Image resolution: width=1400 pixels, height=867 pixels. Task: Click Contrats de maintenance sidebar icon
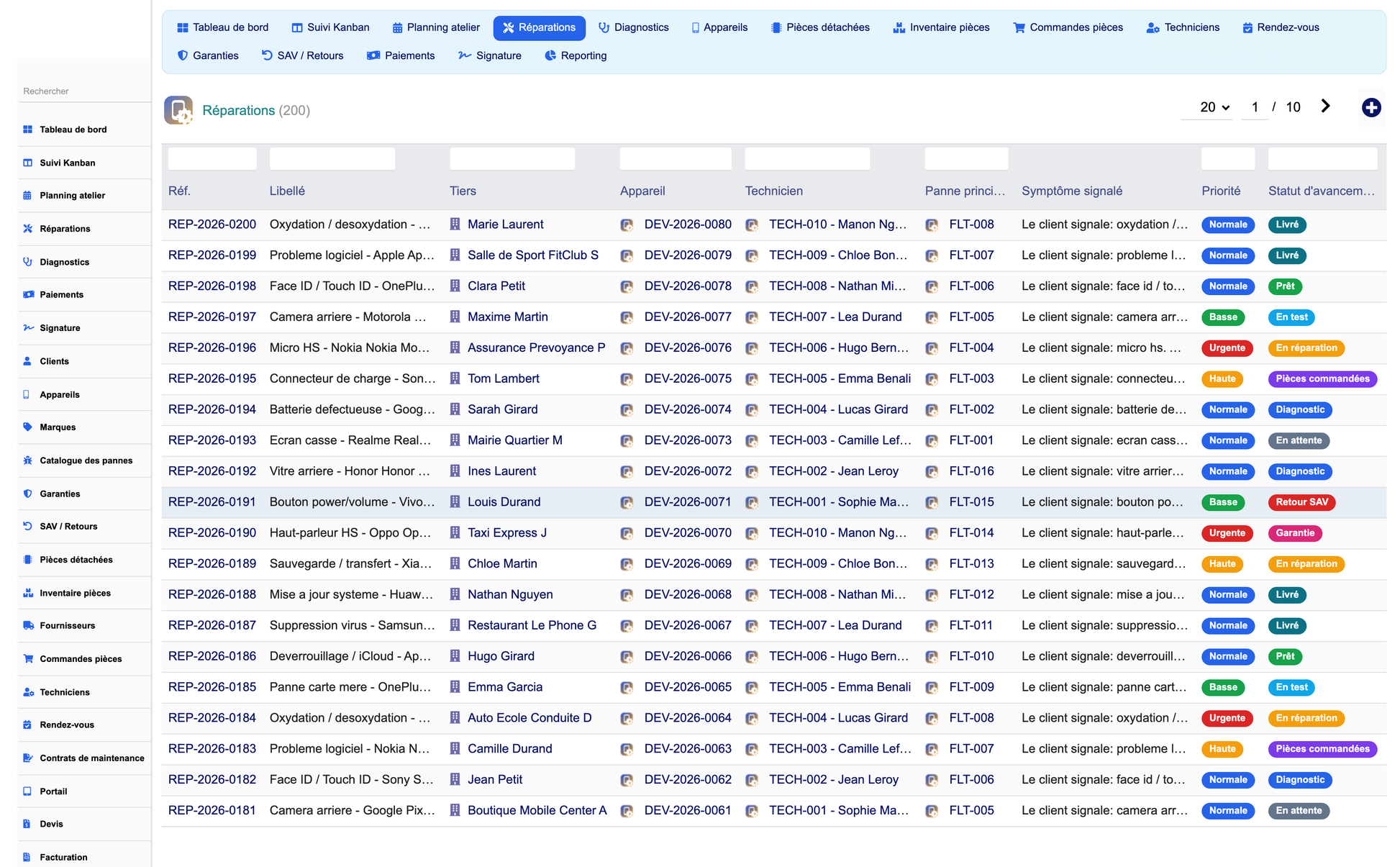pos(28,758)
